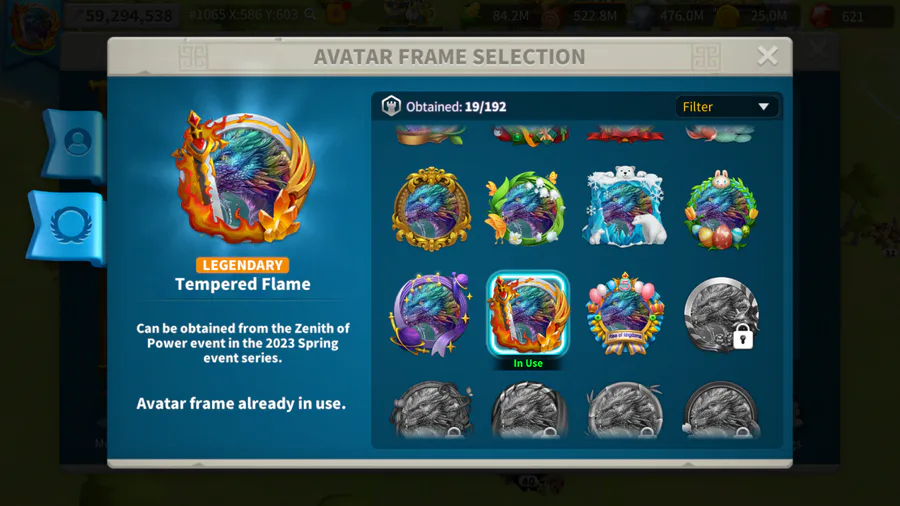
Task: Select the last locked frame in bottom row
Action: 721,410
